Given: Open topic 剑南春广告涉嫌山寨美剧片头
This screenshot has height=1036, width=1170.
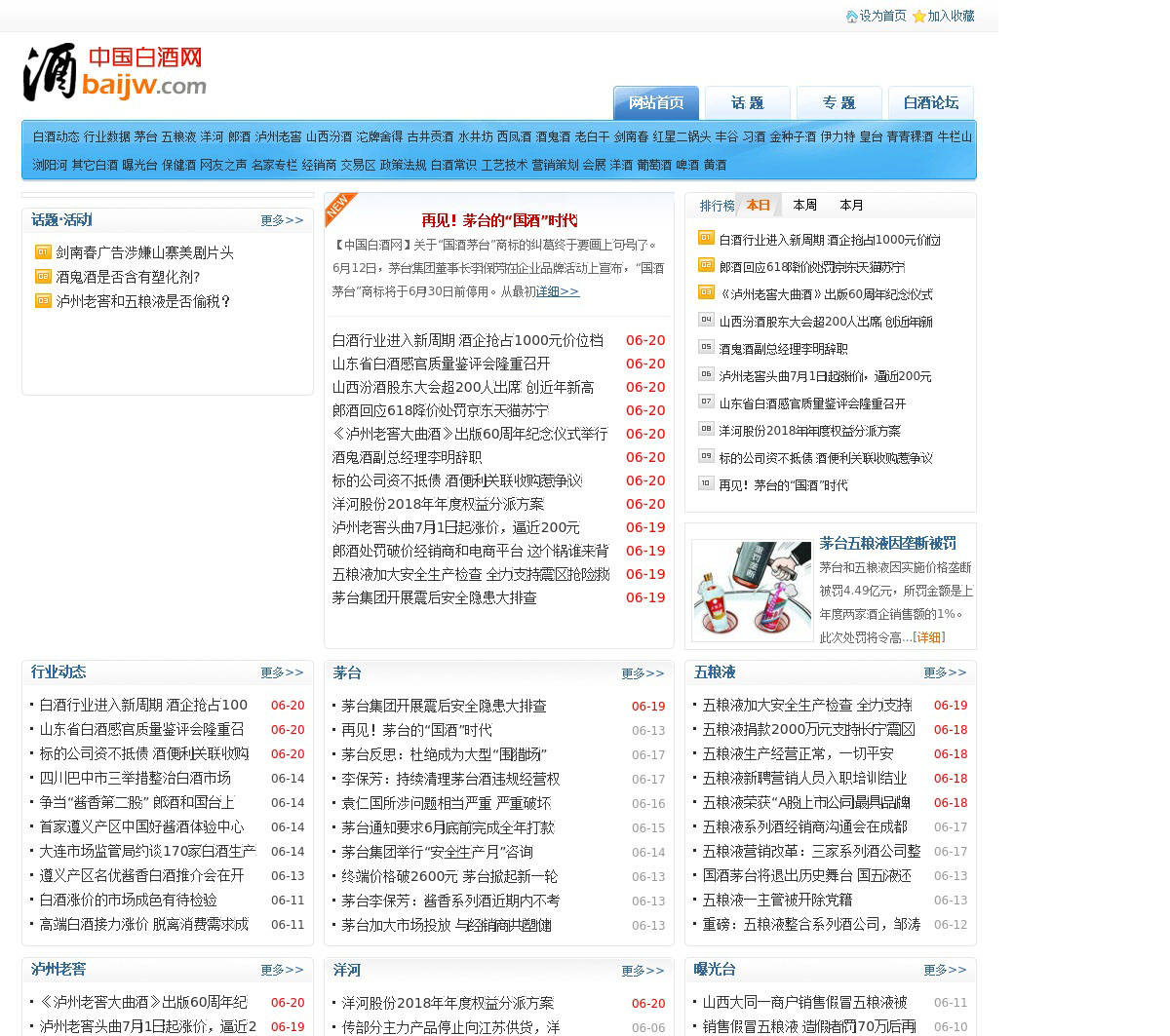Looking at the screenshot, I should pyautogui.click(x=145, y=252).
